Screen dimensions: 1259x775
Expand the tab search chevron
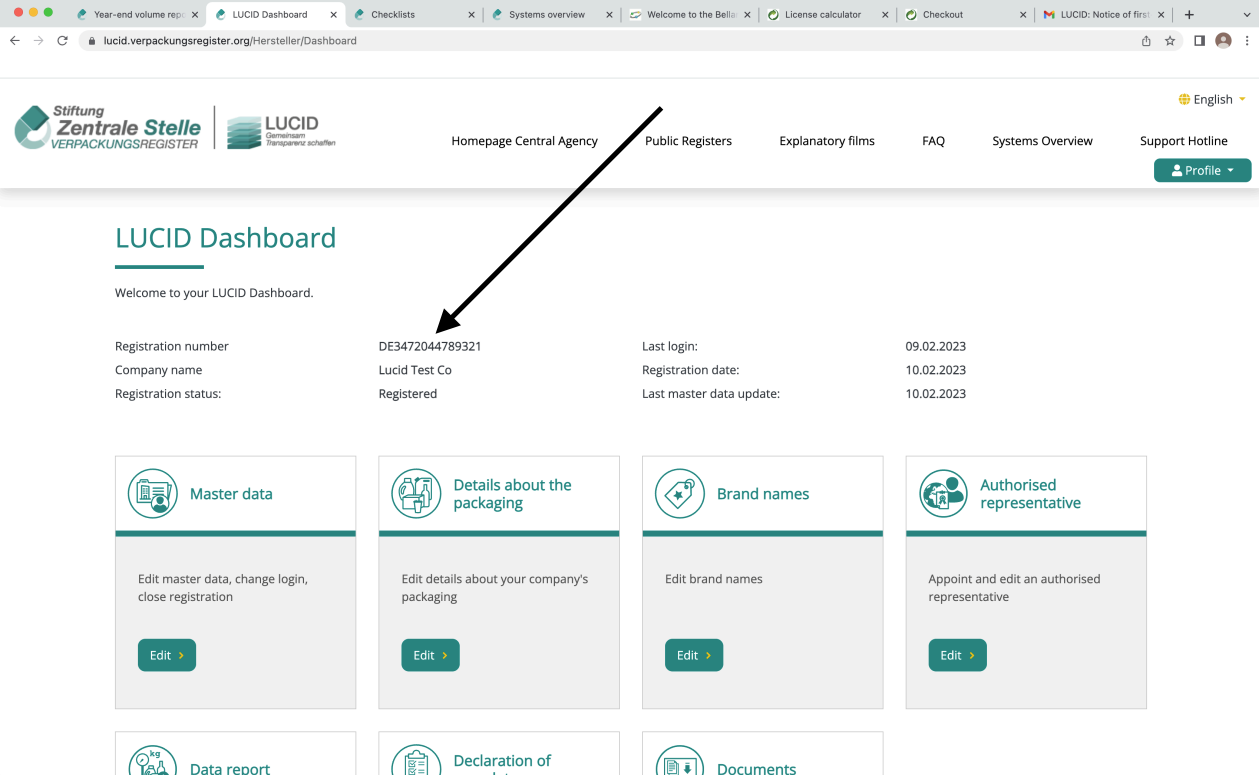coord(1245,15)
